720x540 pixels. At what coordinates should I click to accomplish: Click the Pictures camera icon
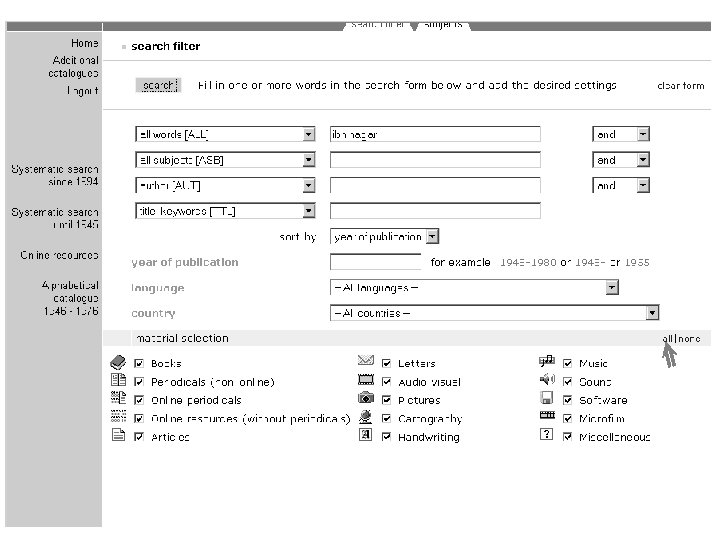[366, 397]
